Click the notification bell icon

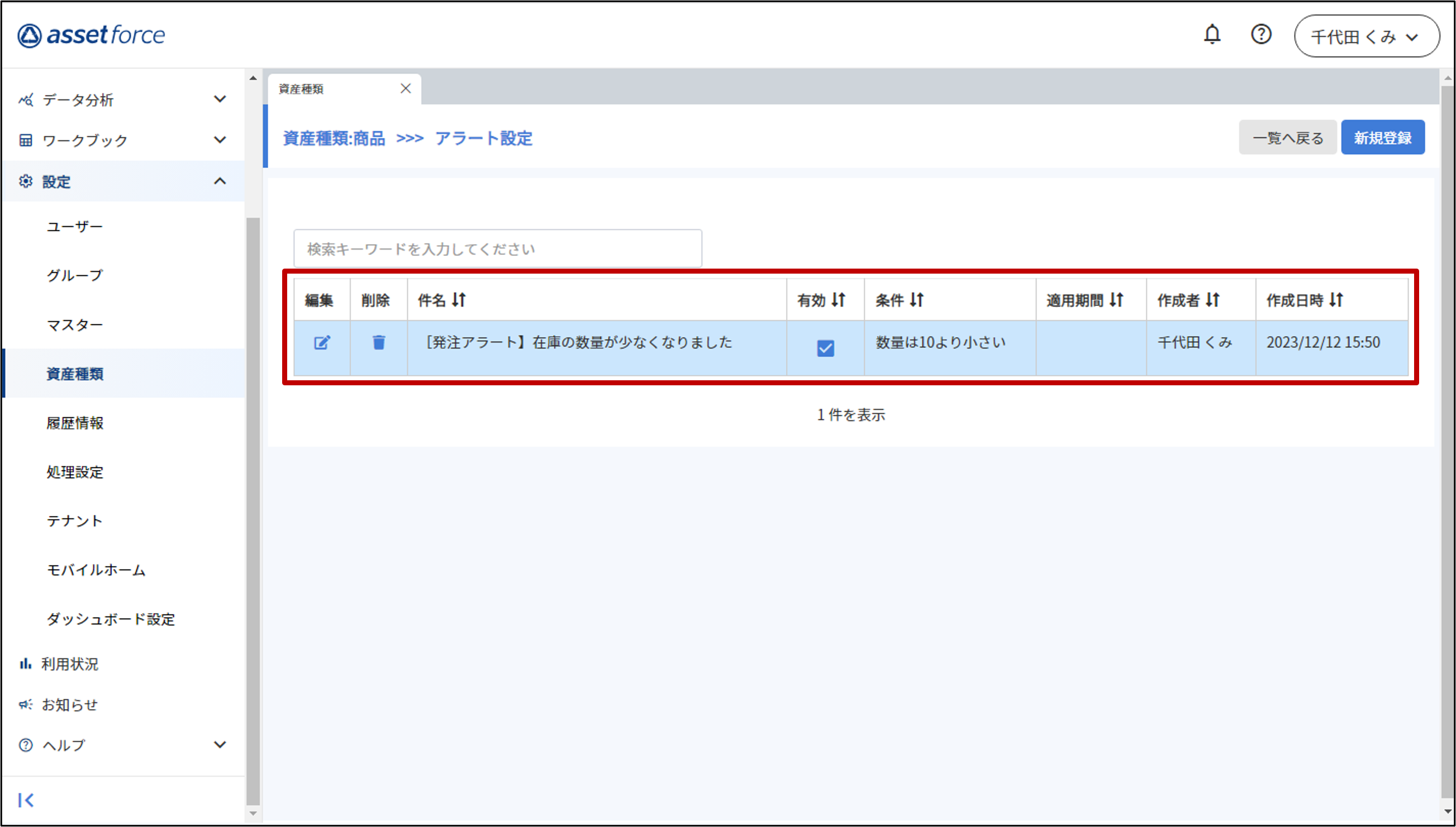[1212, 35]
